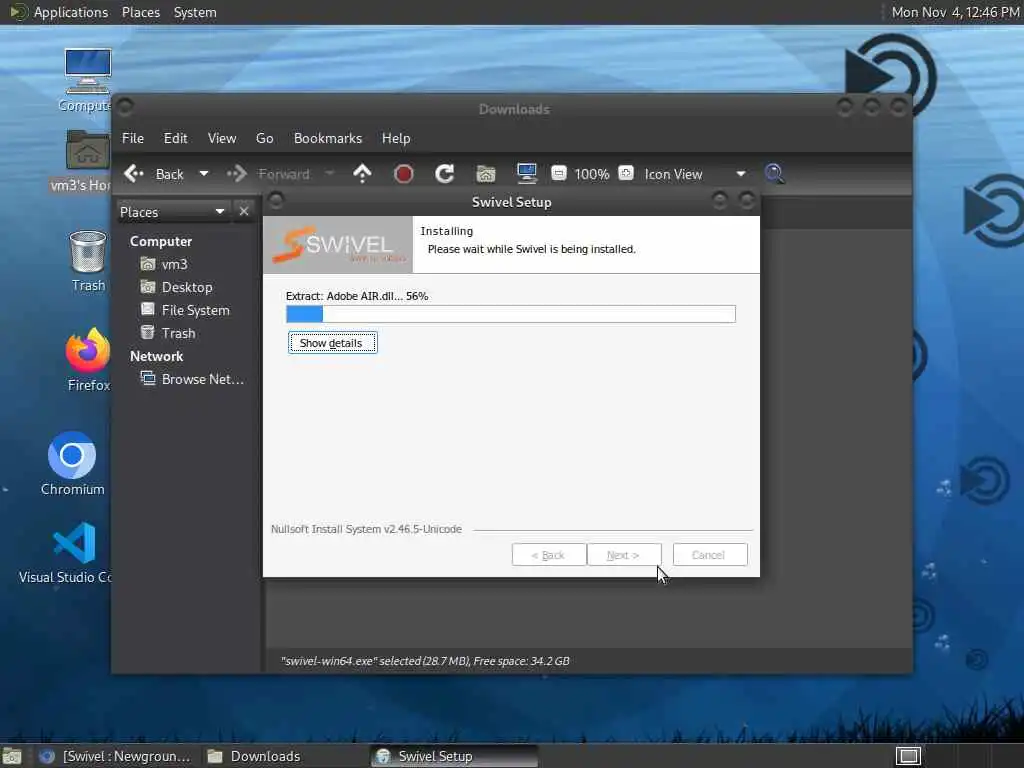Click the Cancel button in Swivel Setup
Image resolution: width=1024 pixels, height=768 pixels.
(710, 555)
